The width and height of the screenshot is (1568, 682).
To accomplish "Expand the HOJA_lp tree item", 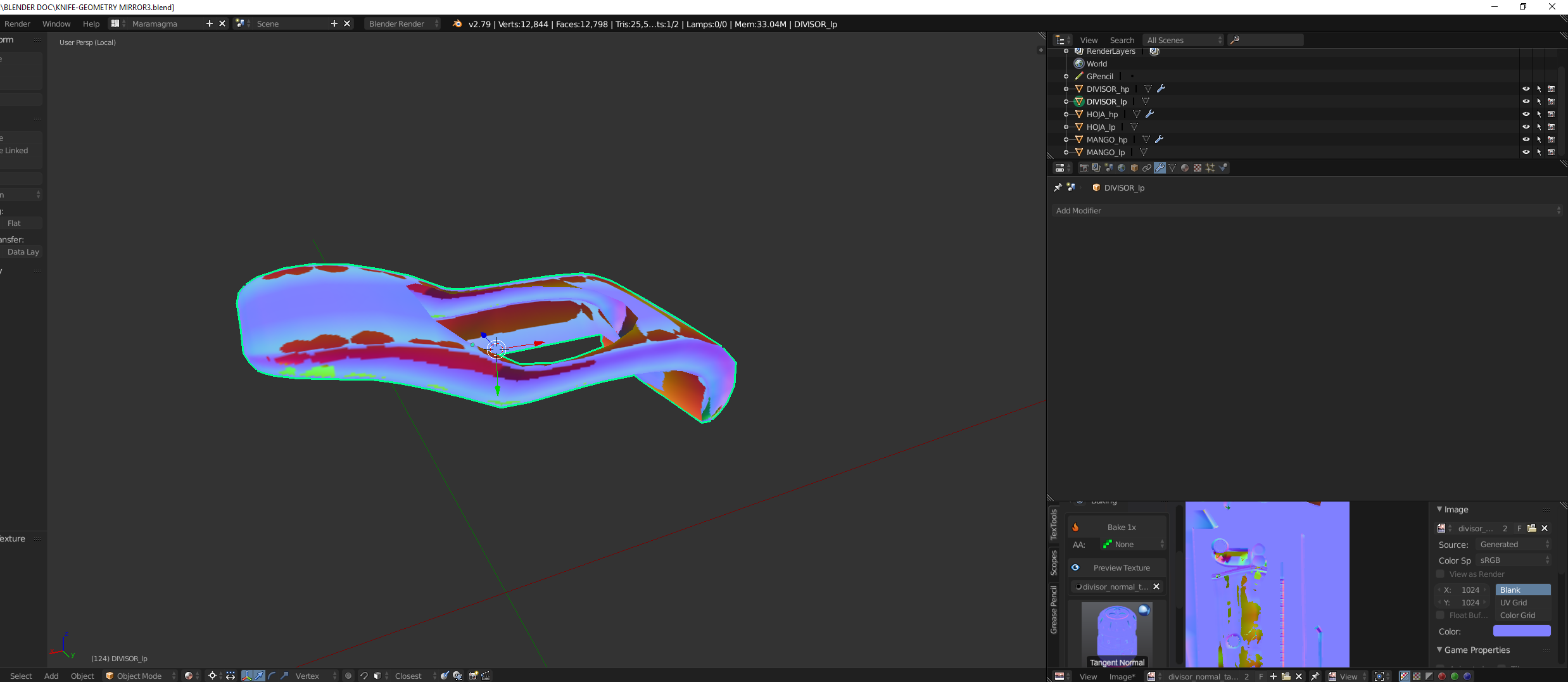I will [x=1066, y=127].
